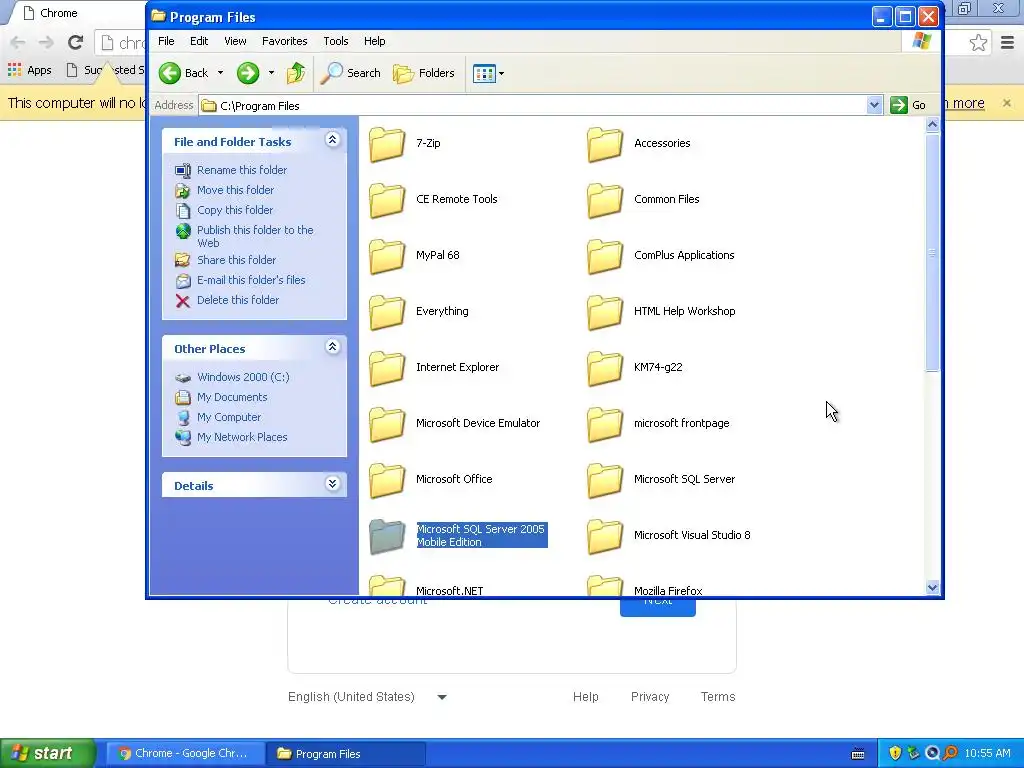Select the Microsoft SQL Server folder icon
The image size is (1024, 768).
click(x=605, y=481)
